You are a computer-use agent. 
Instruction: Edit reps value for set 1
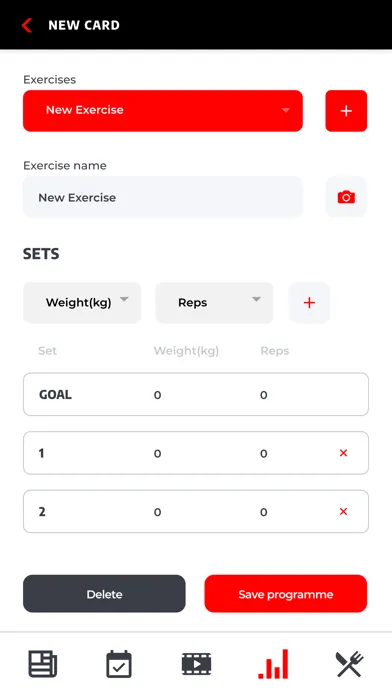(x=264, y=453)
